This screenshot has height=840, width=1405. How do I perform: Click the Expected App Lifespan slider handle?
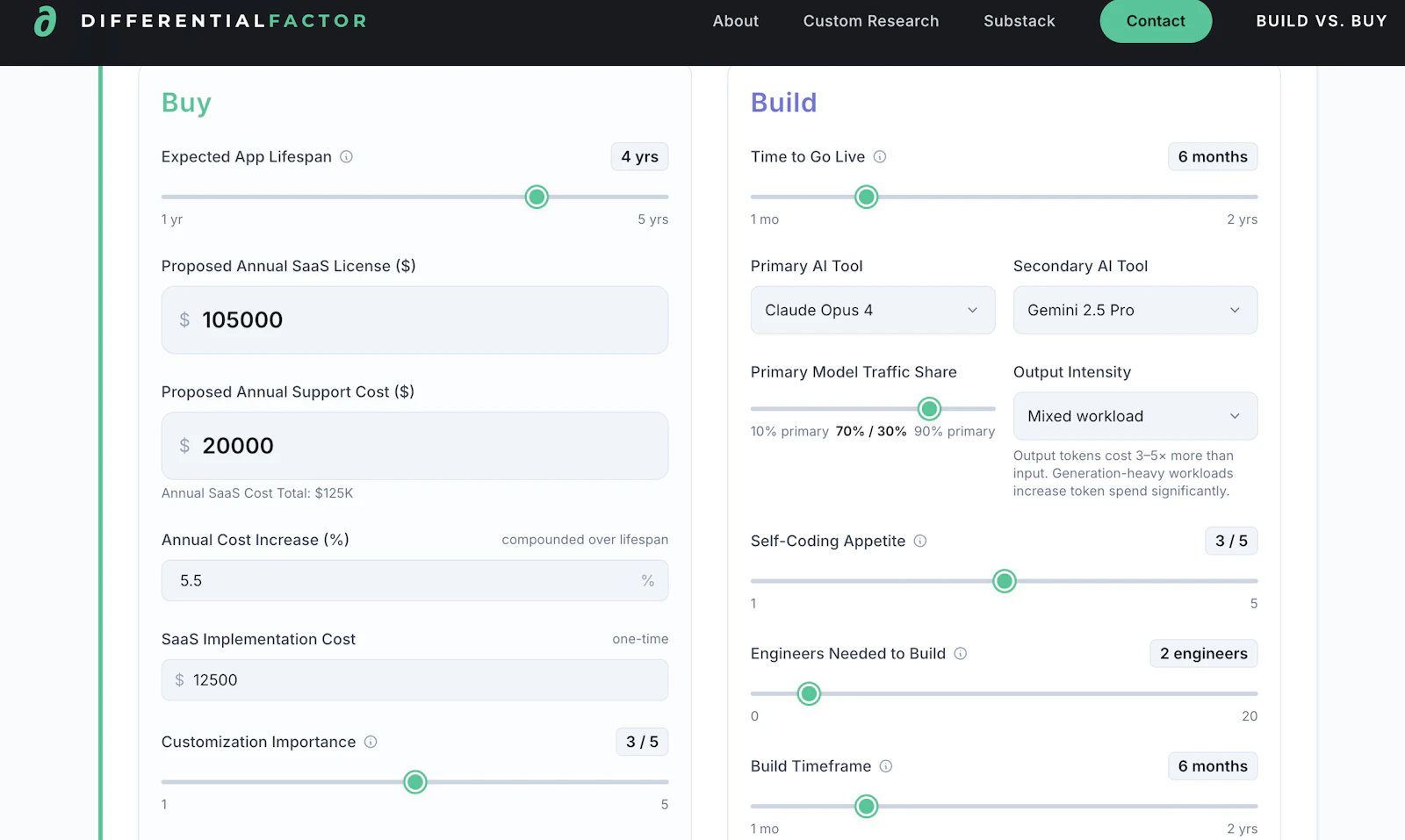pos(537,197)
